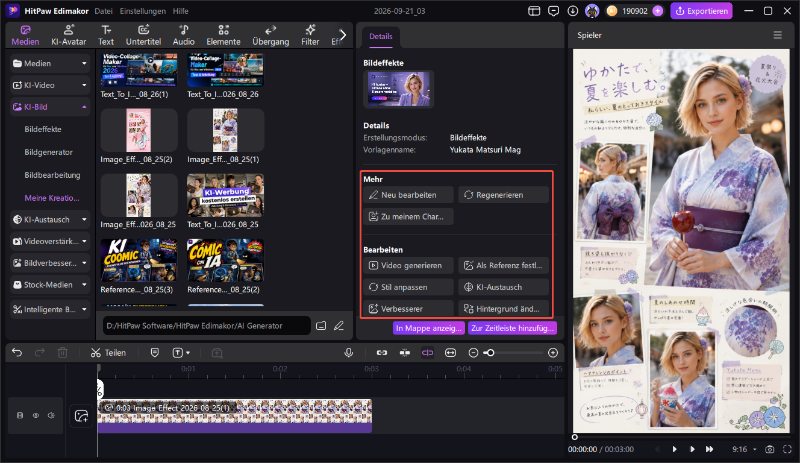Image resolution: width=800 pixels, height=463 pixels.
Task: Click the Exportieren button
Action: click(x=702, y=11)
